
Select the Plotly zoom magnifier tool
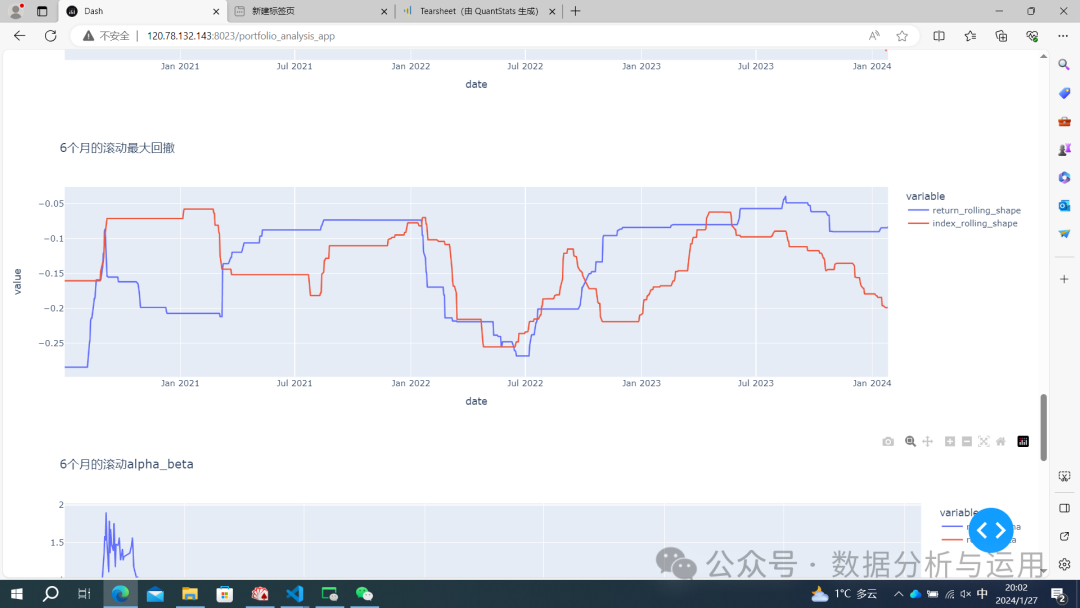pyautogui.click(x=910, y=441)
